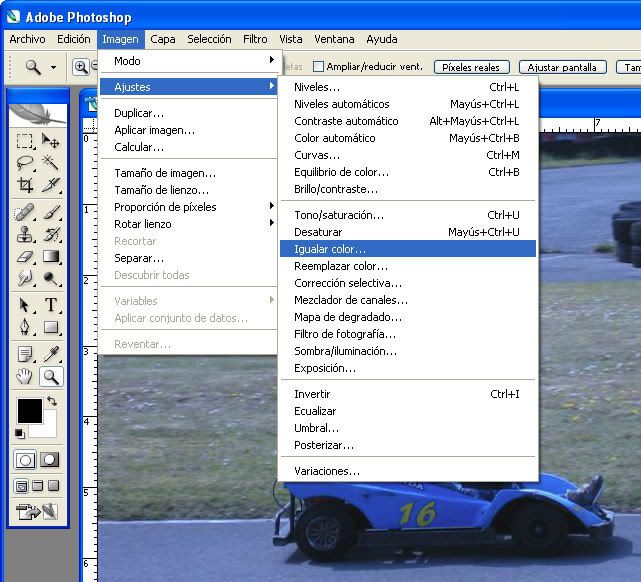Screen dimensions: 641x582
Task: Select the History Brush tool
Action: pyautogui.click(x=51, y=235)
